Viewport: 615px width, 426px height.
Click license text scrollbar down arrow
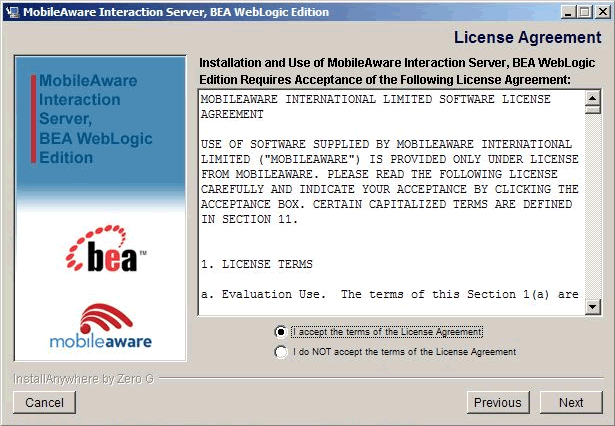[x=593, y=307]
